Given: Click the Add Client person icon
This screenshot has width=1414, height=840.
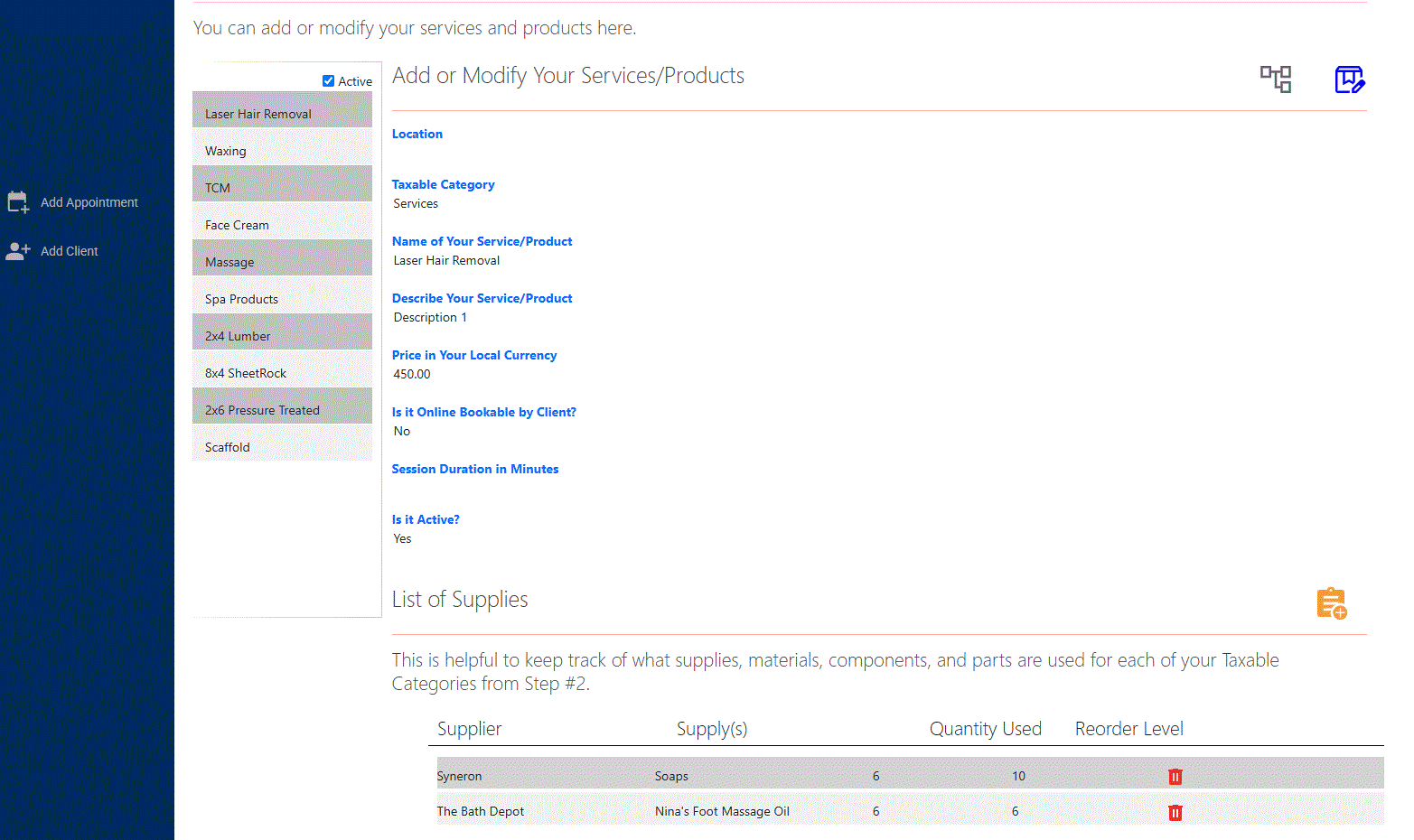Looking at the screenshot, I should [x=18, y=251].
